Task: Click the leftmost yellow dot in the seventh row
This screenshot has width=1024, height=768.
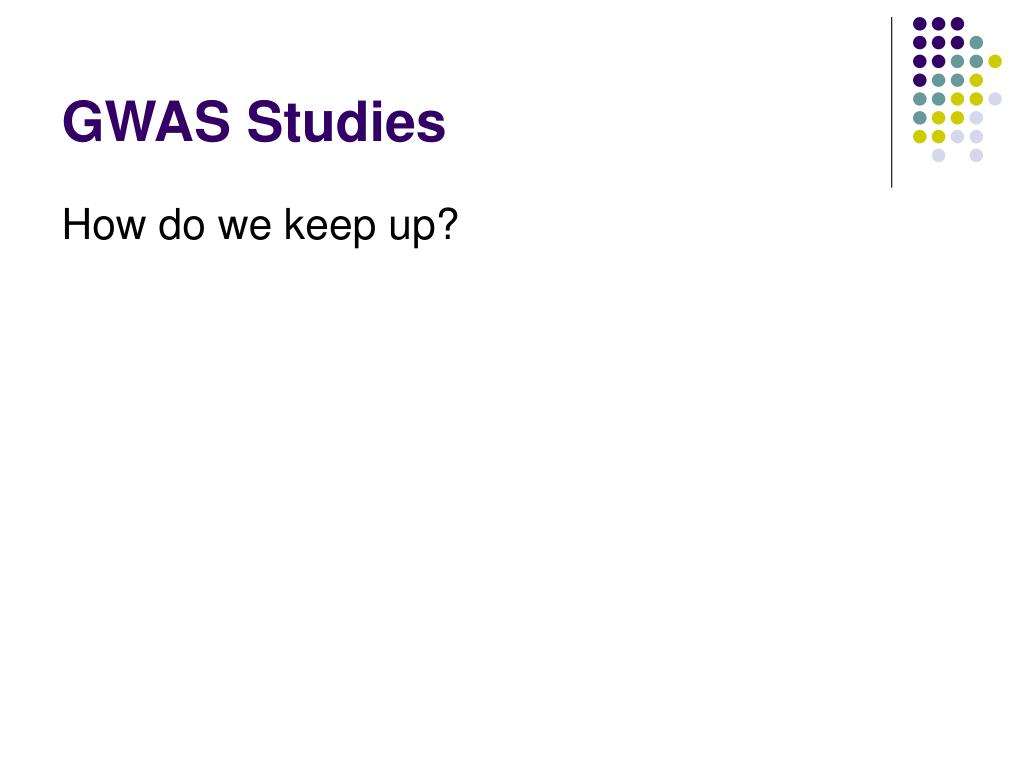Action: click(920, 136)
